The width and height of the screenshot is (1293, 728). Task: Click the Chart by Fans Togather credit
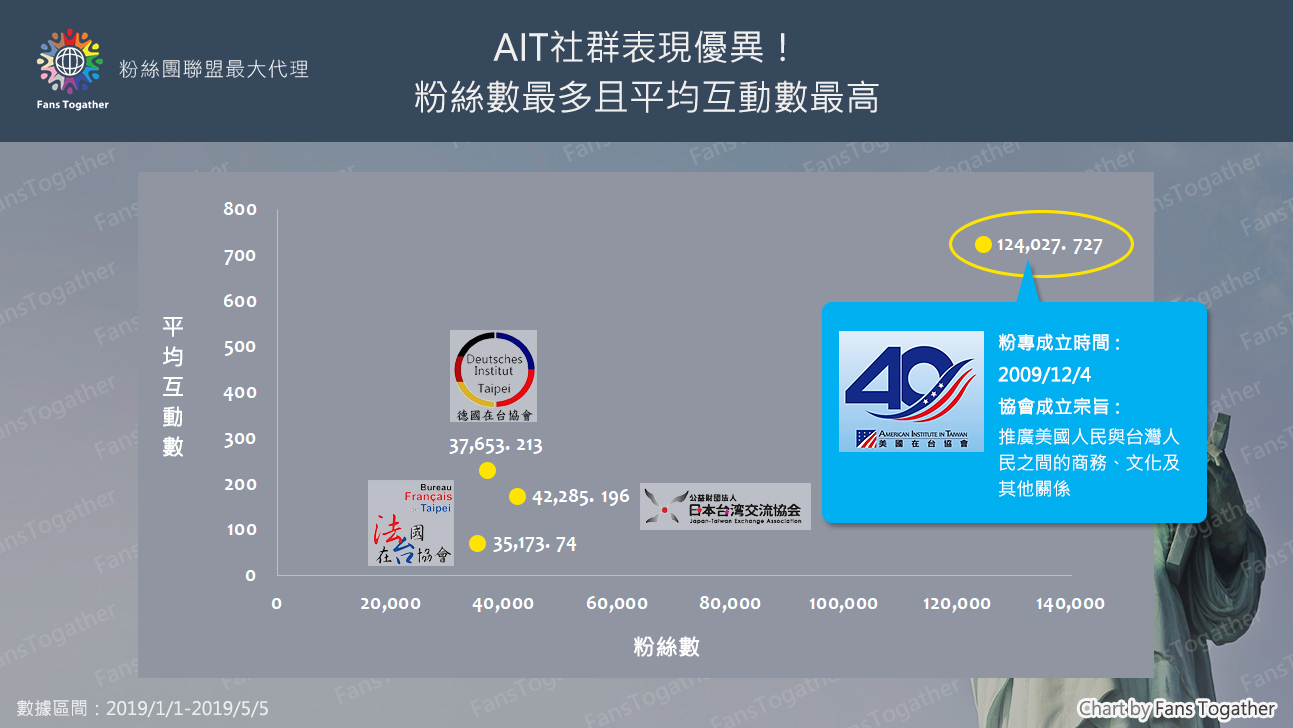tap(1177, 709)
